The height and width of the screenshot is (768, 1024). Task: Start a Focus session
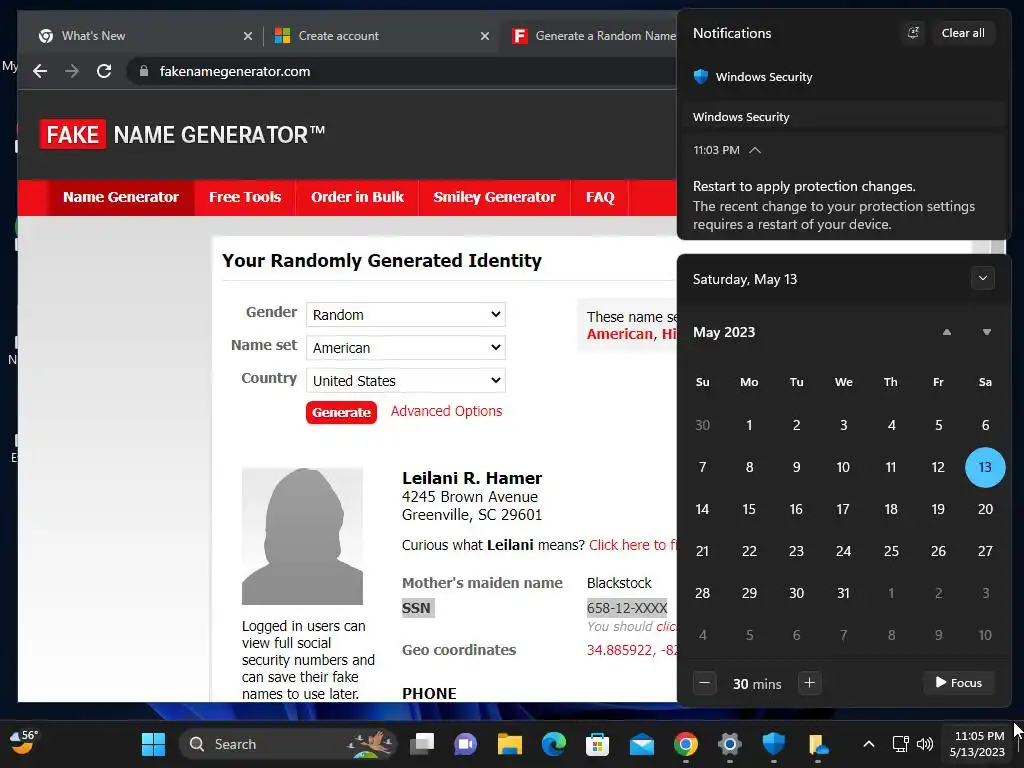point(959,683)
